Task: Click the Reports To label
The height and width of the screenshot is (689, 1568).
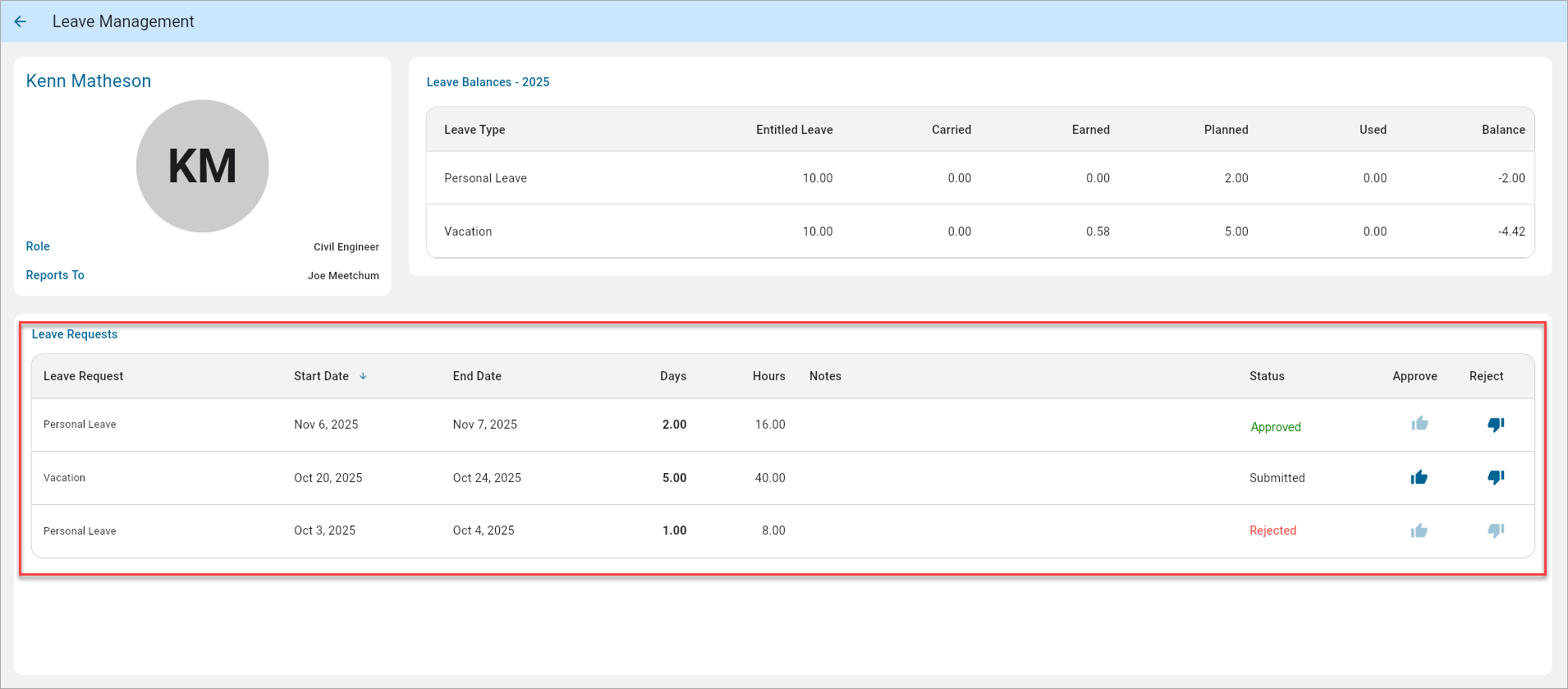Action: (x=55, y=275)
